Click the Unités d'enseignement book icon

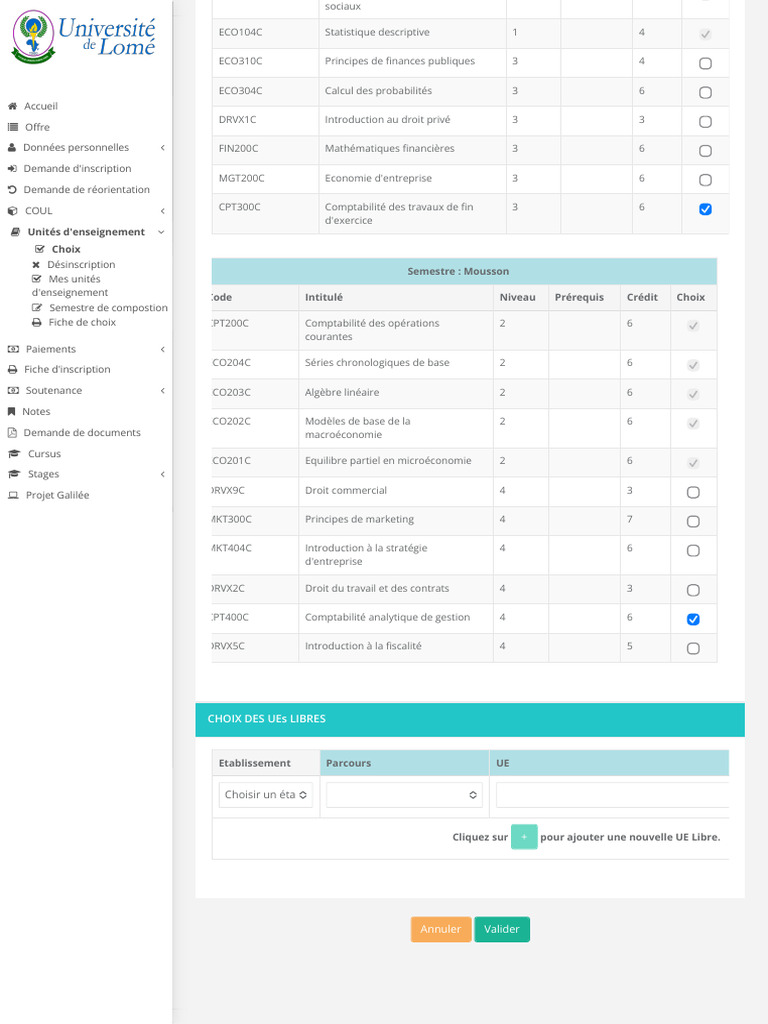point(16,232)
